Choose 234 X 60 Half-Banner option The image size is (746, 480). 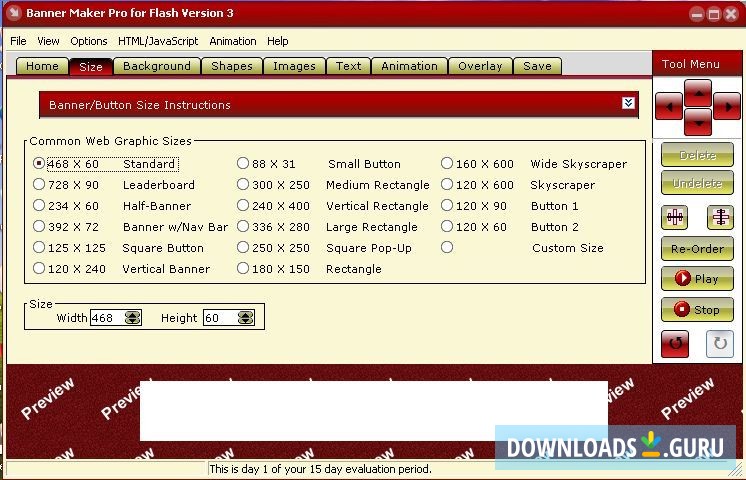112,206
